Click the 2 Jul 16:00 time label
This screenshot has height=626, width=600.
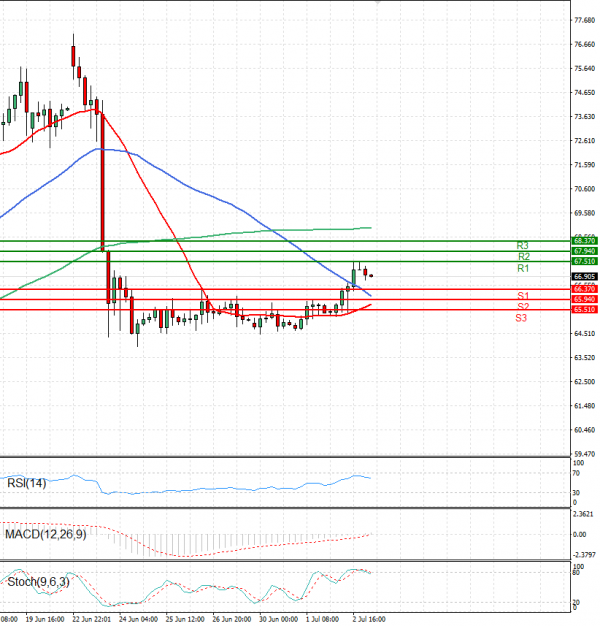[368, 619]
